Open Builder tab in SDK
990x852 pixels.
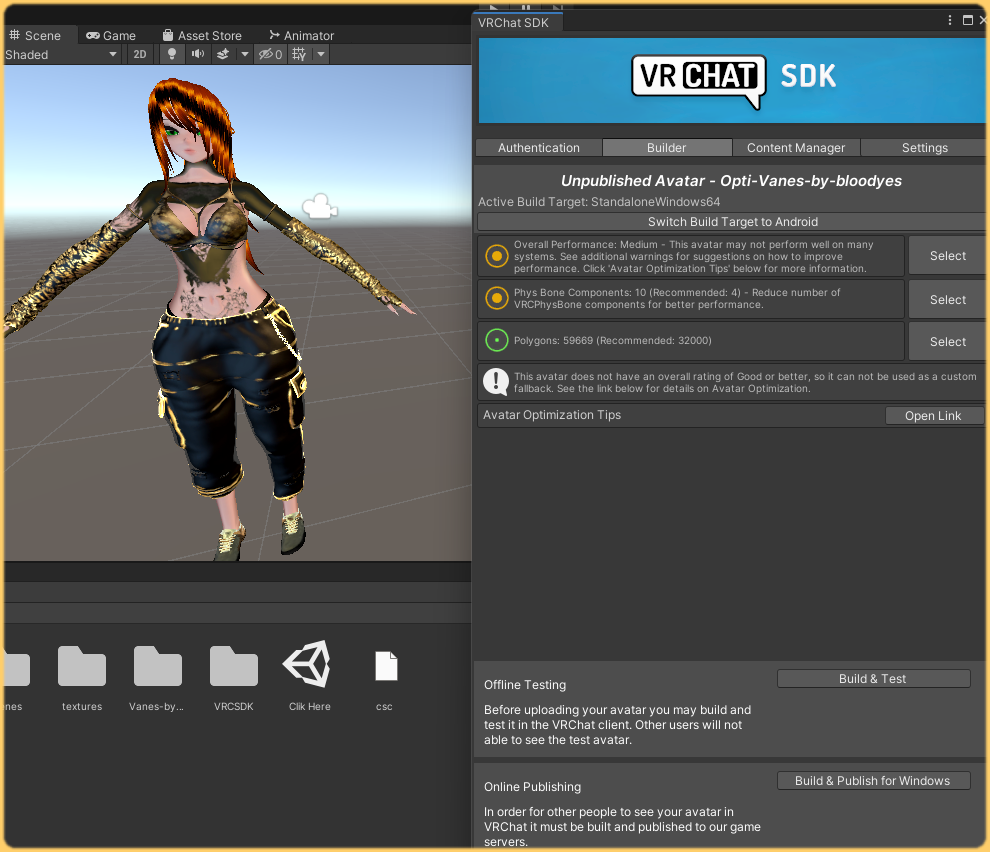[x=667, y=148]
